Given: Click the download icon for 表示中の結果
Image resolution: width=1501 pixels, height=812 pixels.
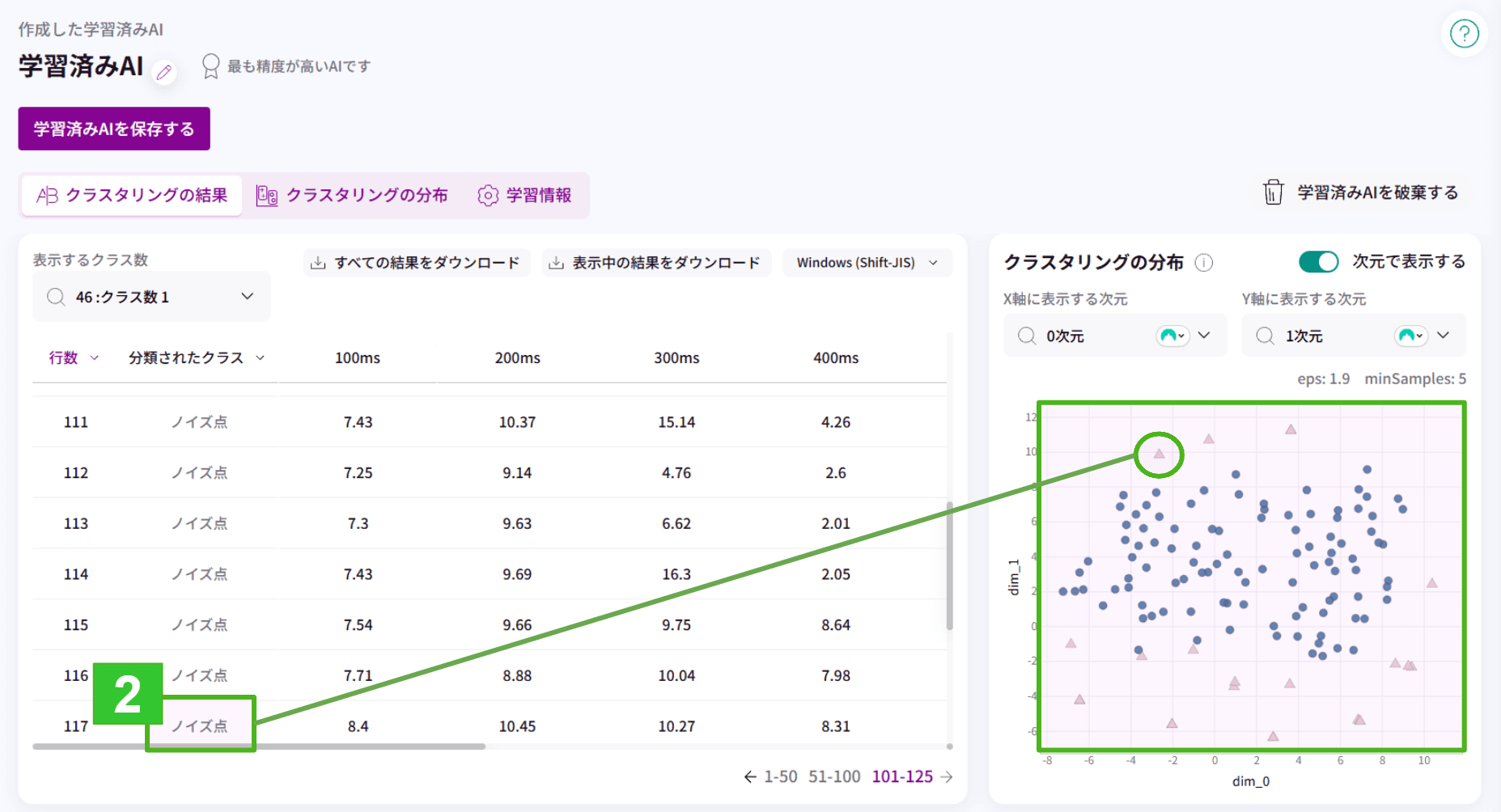Looking at the screenshot, I should coord(556,263).
